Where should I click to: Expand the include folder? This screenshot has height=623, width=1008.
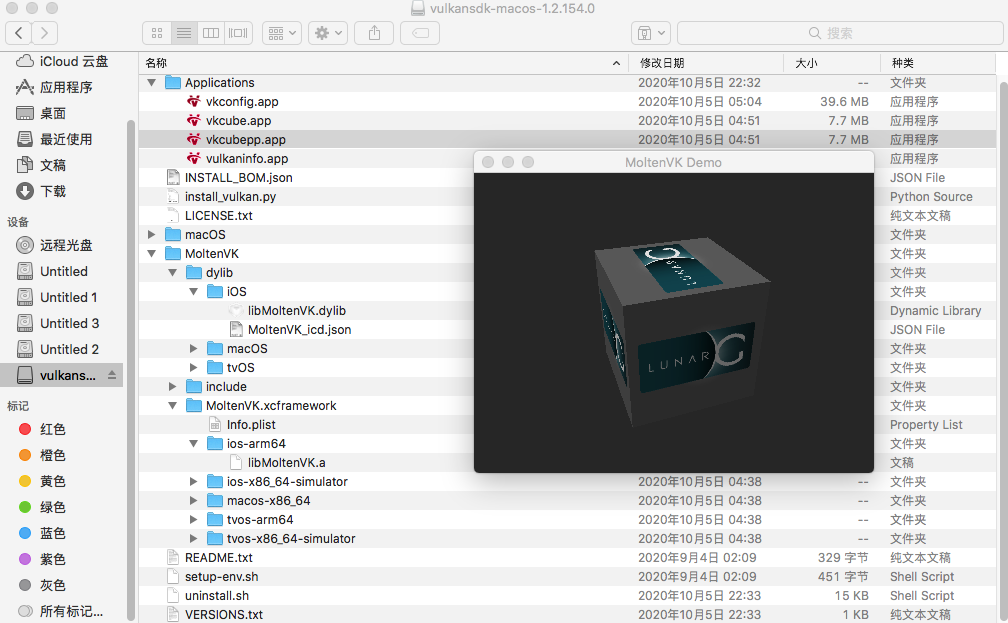click(x=172, y=386)
